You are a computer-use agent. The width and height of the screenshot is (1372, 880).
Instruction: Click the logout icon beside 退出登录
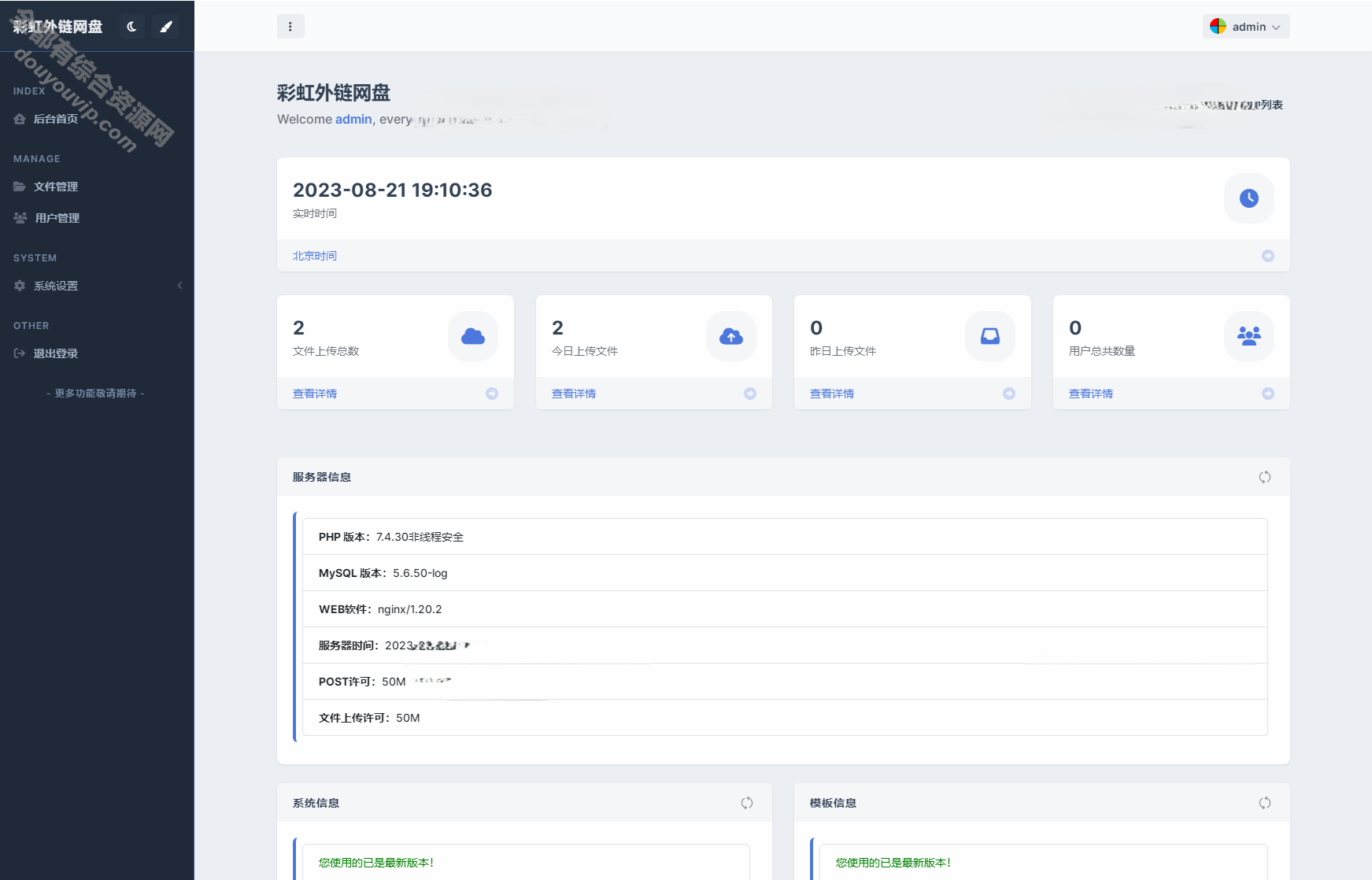click(x=20, y=353)
